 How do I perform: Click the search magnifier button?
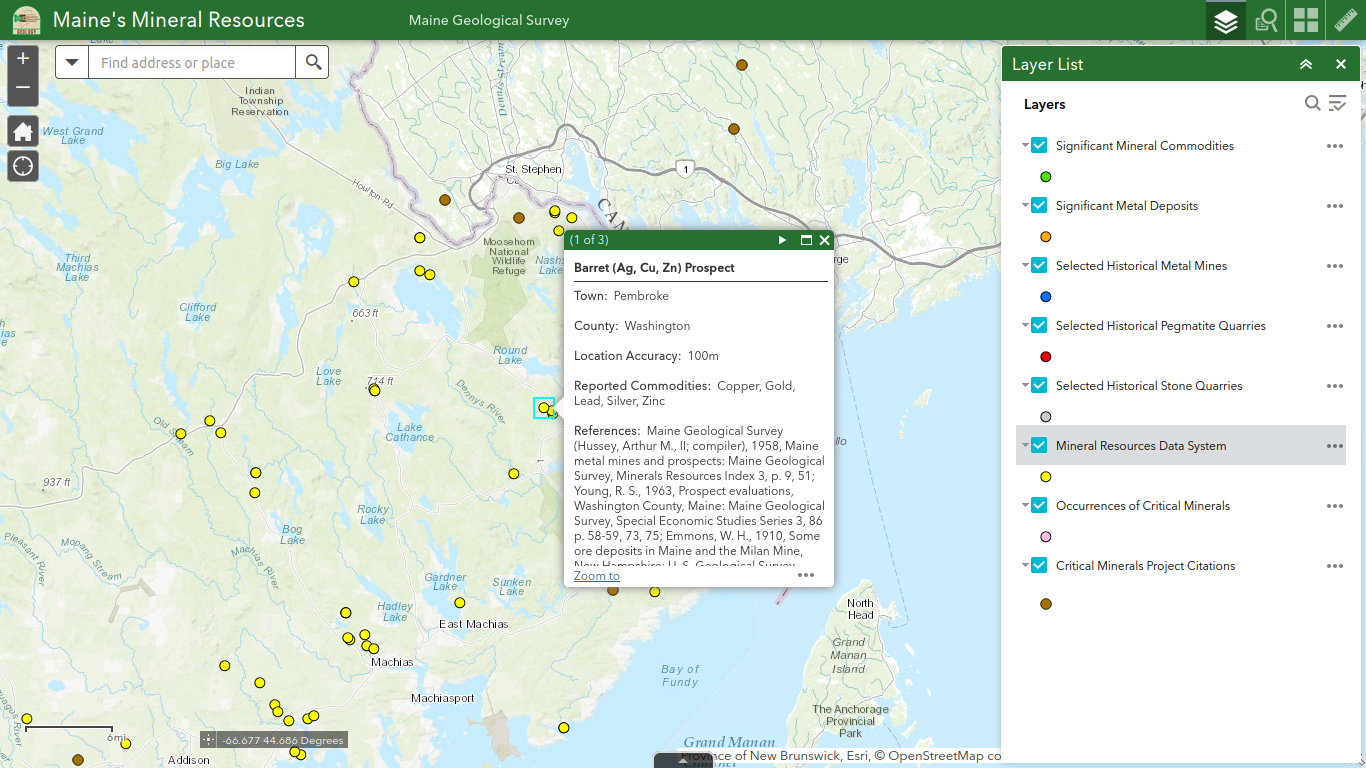coord(313,62)
